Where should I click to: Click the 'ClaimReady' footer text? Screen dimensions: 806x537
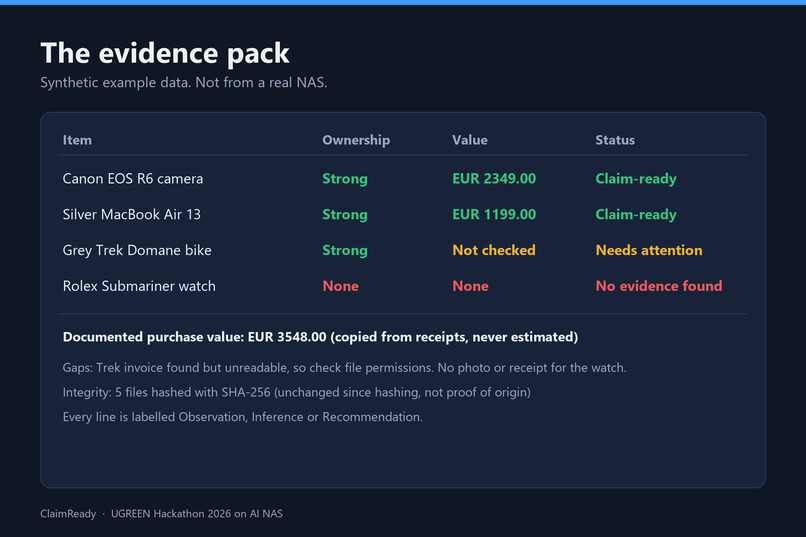[68, 514]
